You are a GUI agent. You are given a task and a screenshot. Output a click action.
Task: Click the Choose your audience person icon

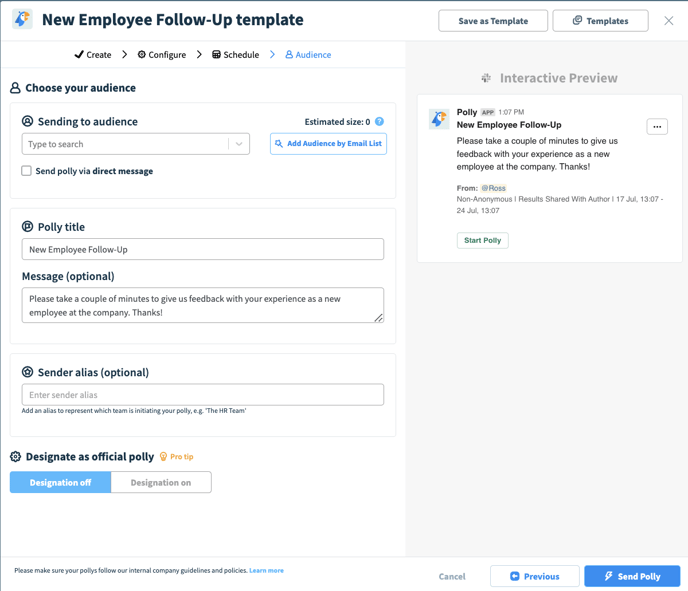point(15,88)
